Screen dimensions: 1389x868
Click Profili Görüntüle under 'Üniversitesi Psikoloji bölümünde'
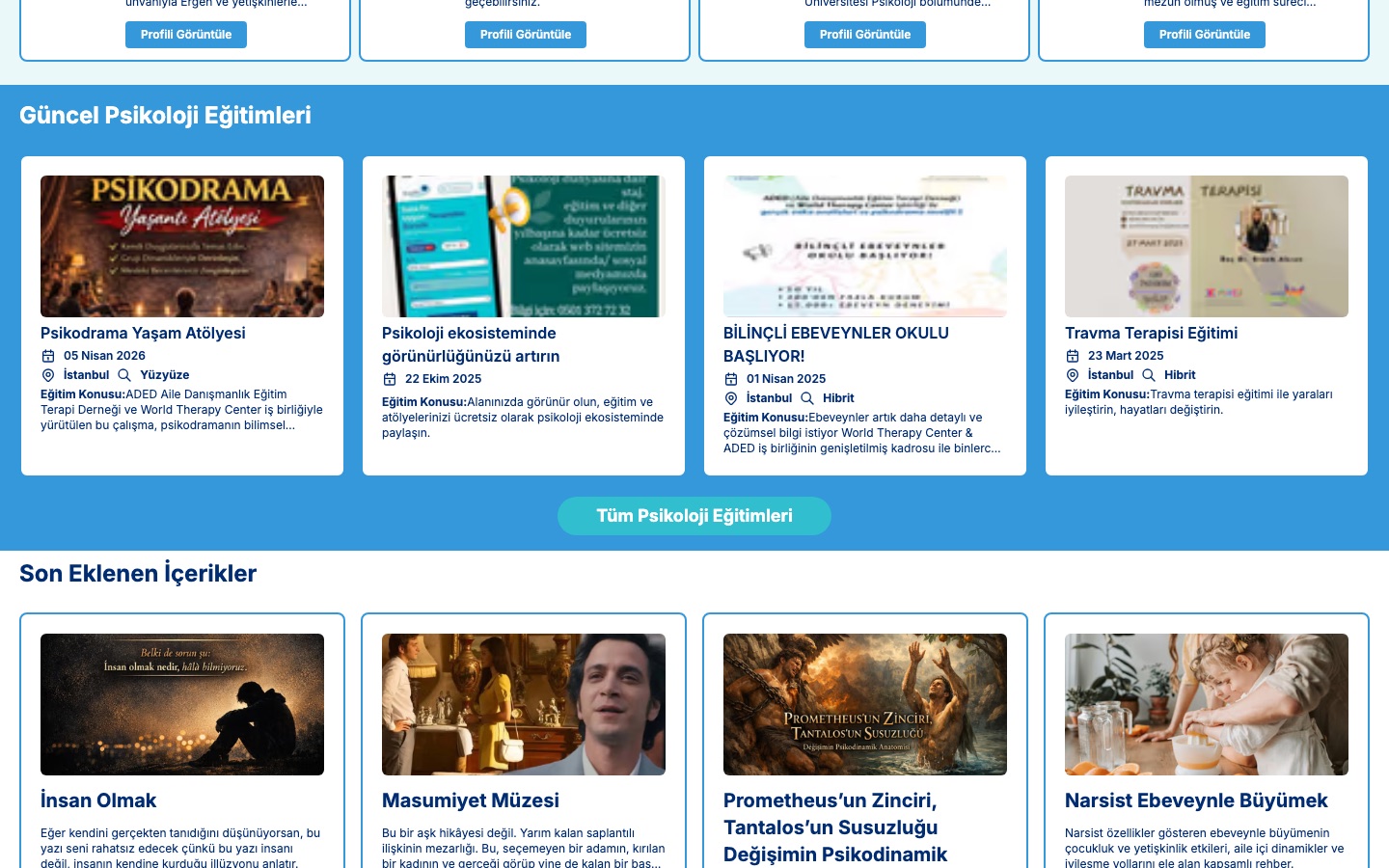pos(865,35)
